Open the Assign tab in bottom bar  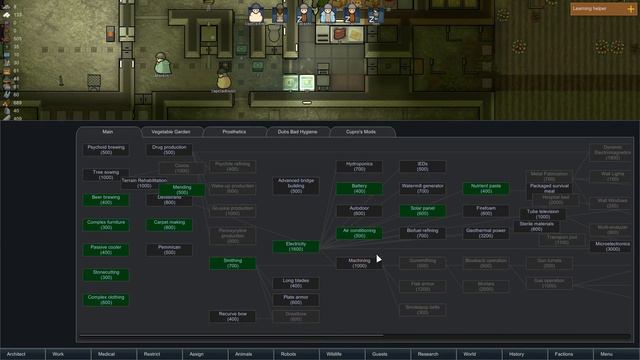click(205, 354)
